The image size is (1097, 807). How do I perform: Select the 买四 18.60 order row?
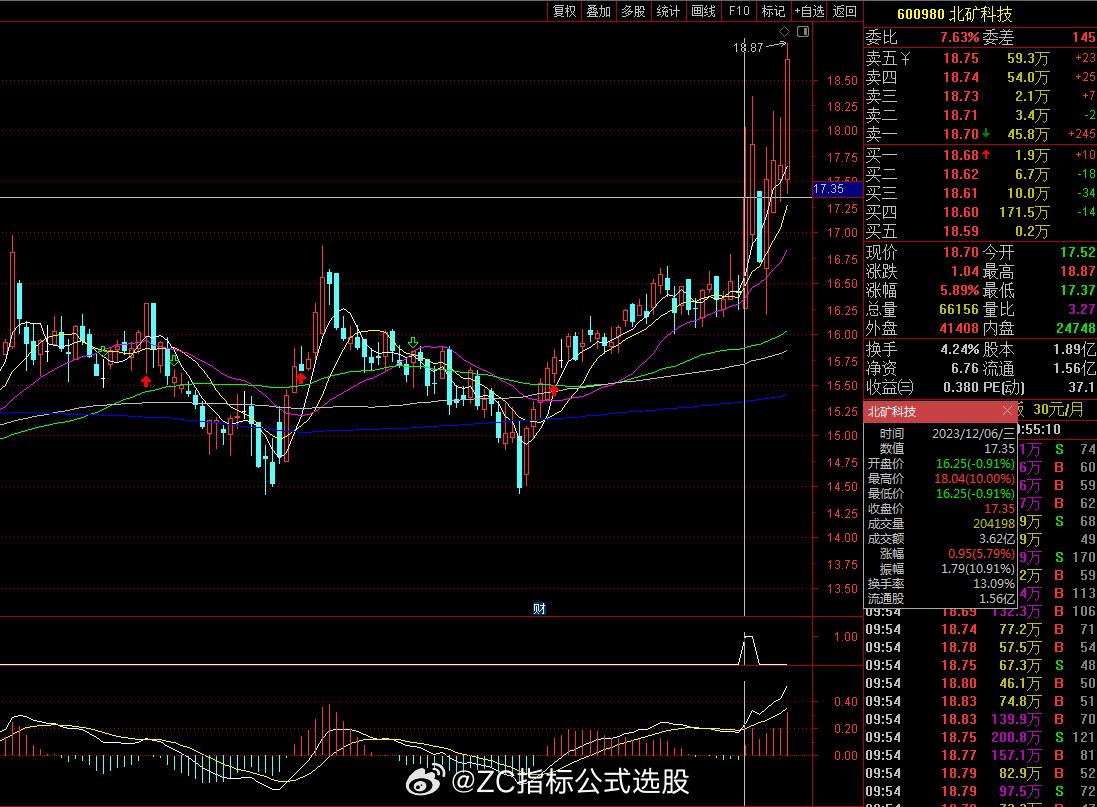click(x=981, y=212)
